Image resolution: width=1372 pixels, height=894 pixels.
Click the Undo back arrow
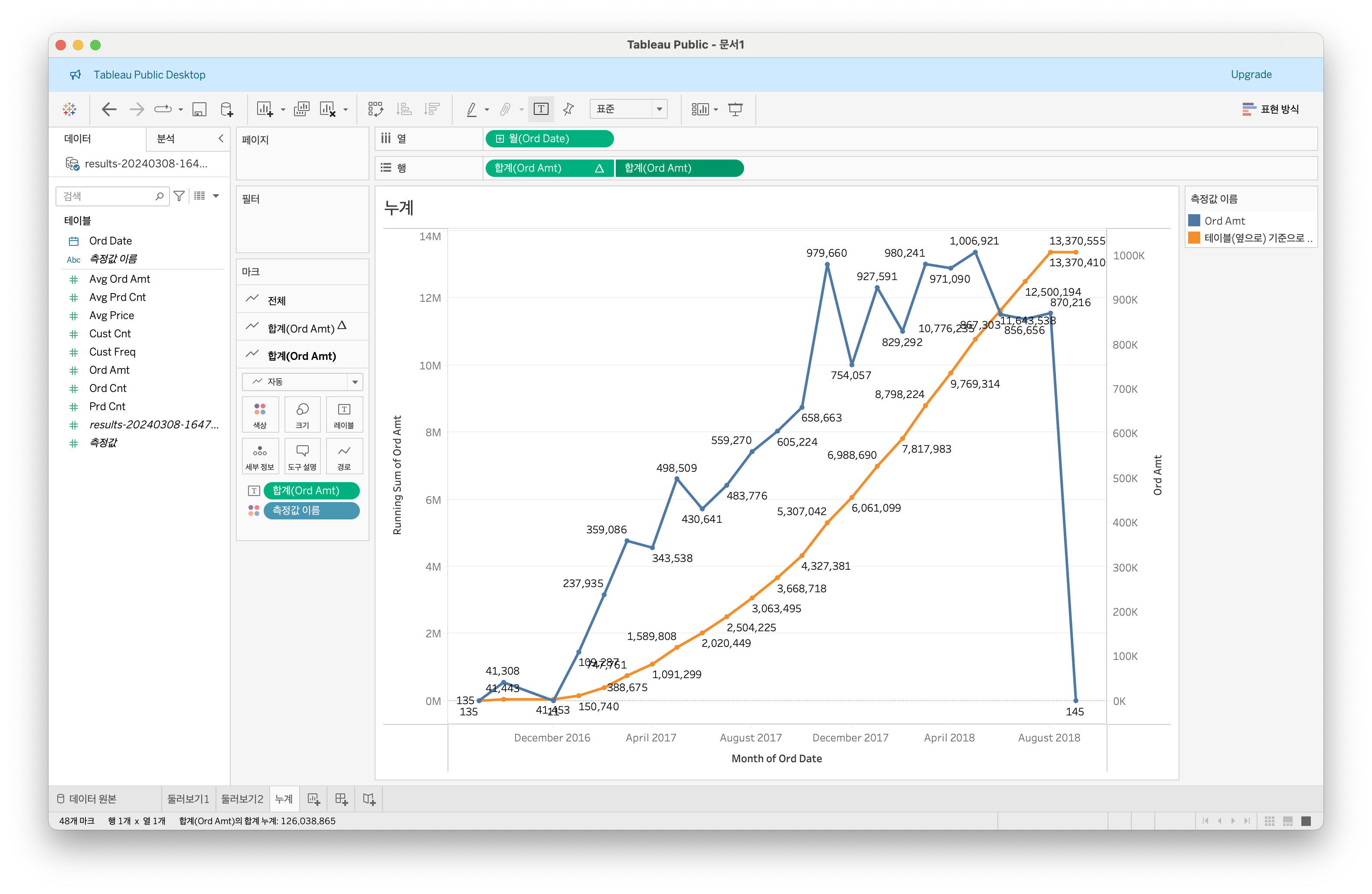(x=109, y=110)
